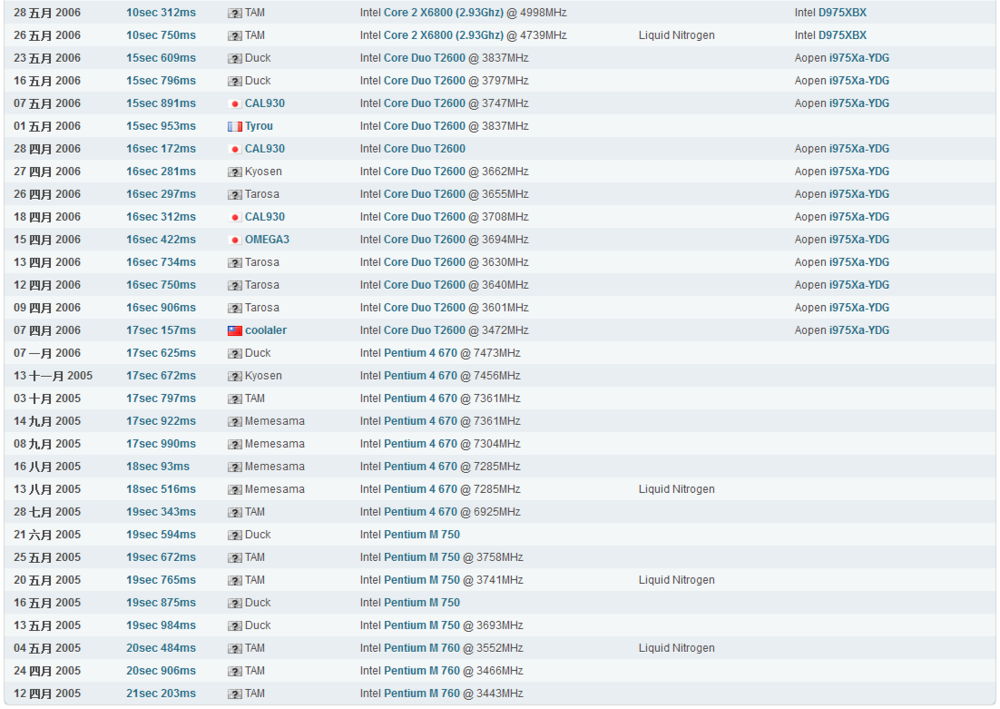Open the 15sec 953ms score
This screenshot has height=709, width=1000.
click(161, 126)
